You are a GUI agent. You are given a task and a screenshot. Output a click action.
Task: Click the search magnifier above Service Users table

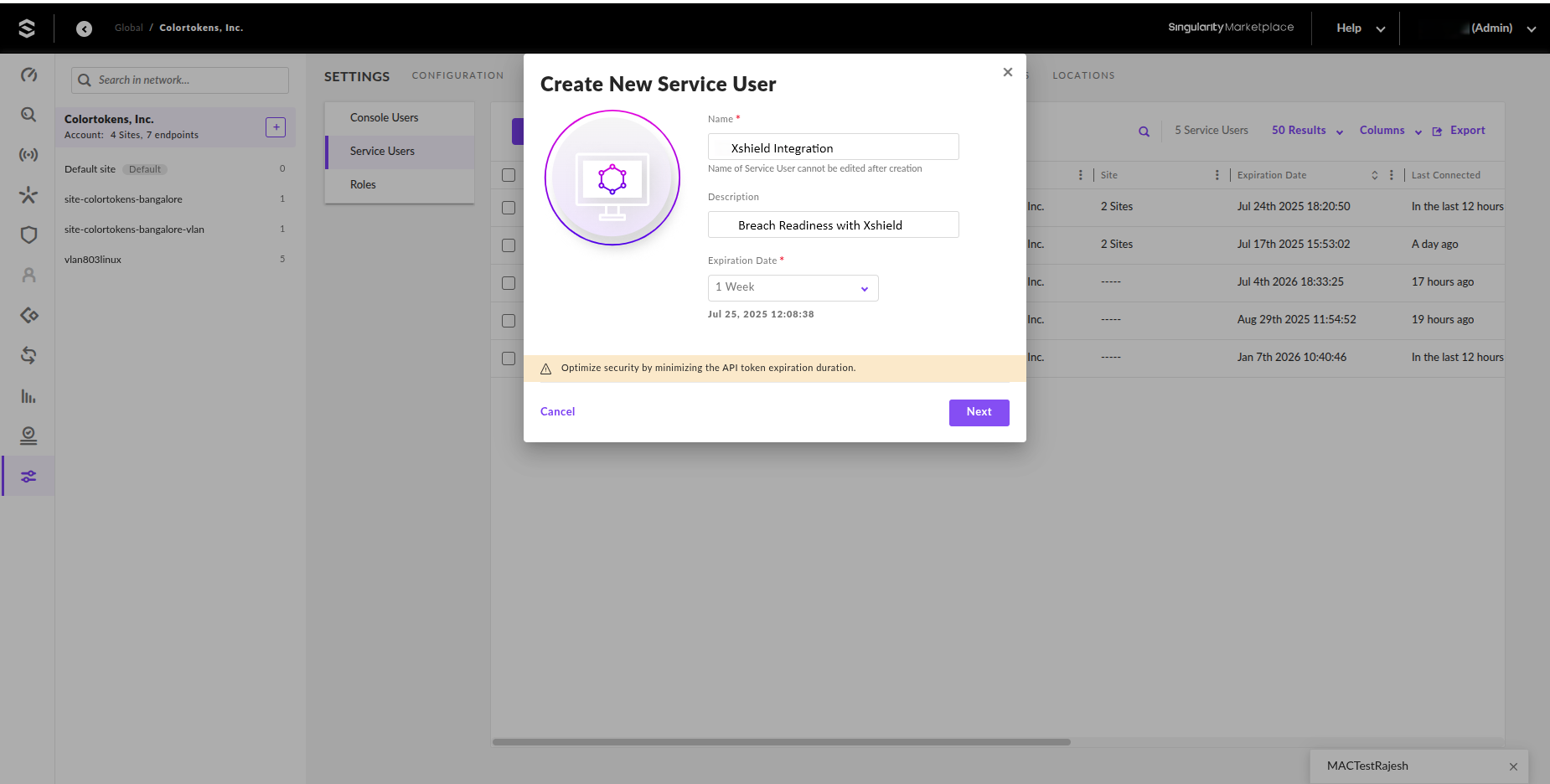pos(1144,132)
